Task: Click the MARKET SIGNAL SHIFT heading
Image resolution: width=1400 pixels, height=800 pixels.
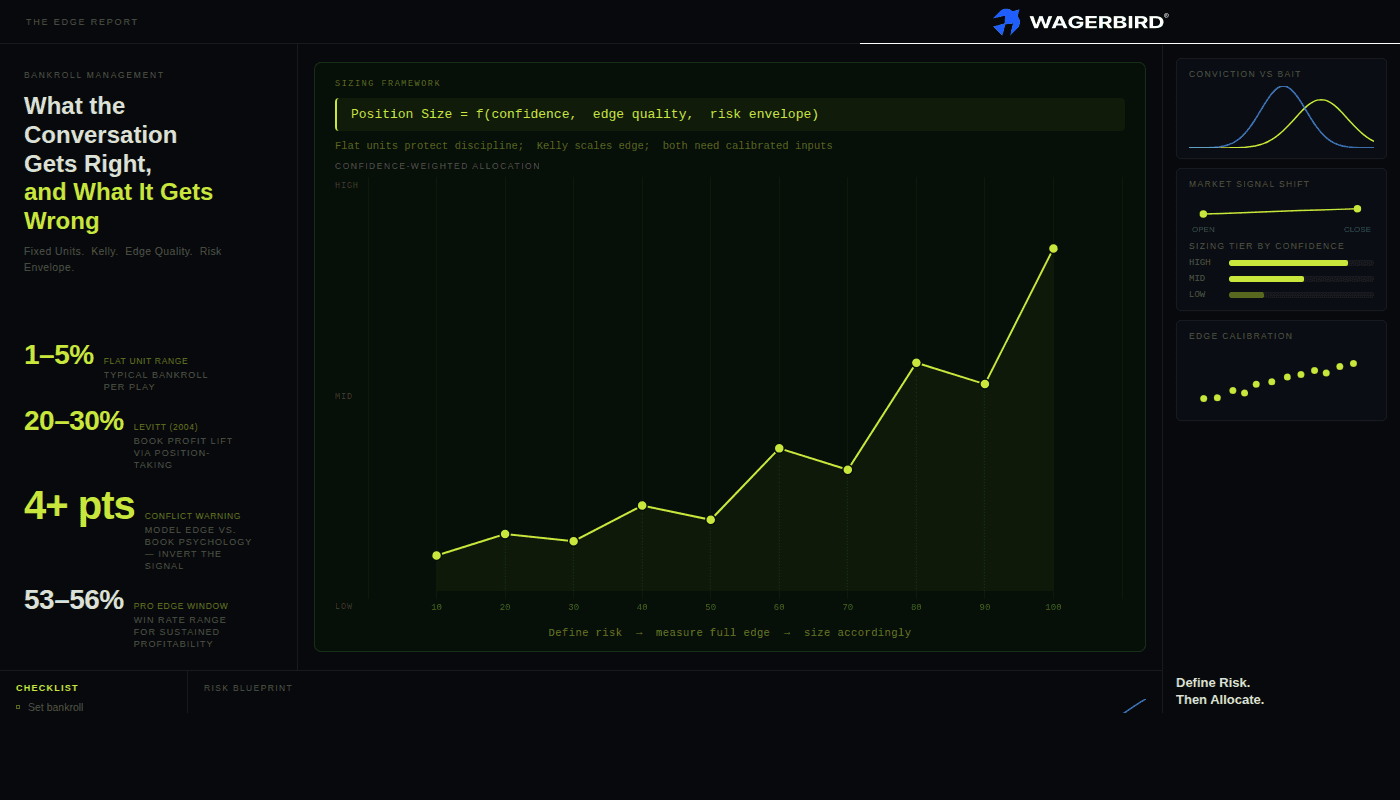Action: [1249, 184]
